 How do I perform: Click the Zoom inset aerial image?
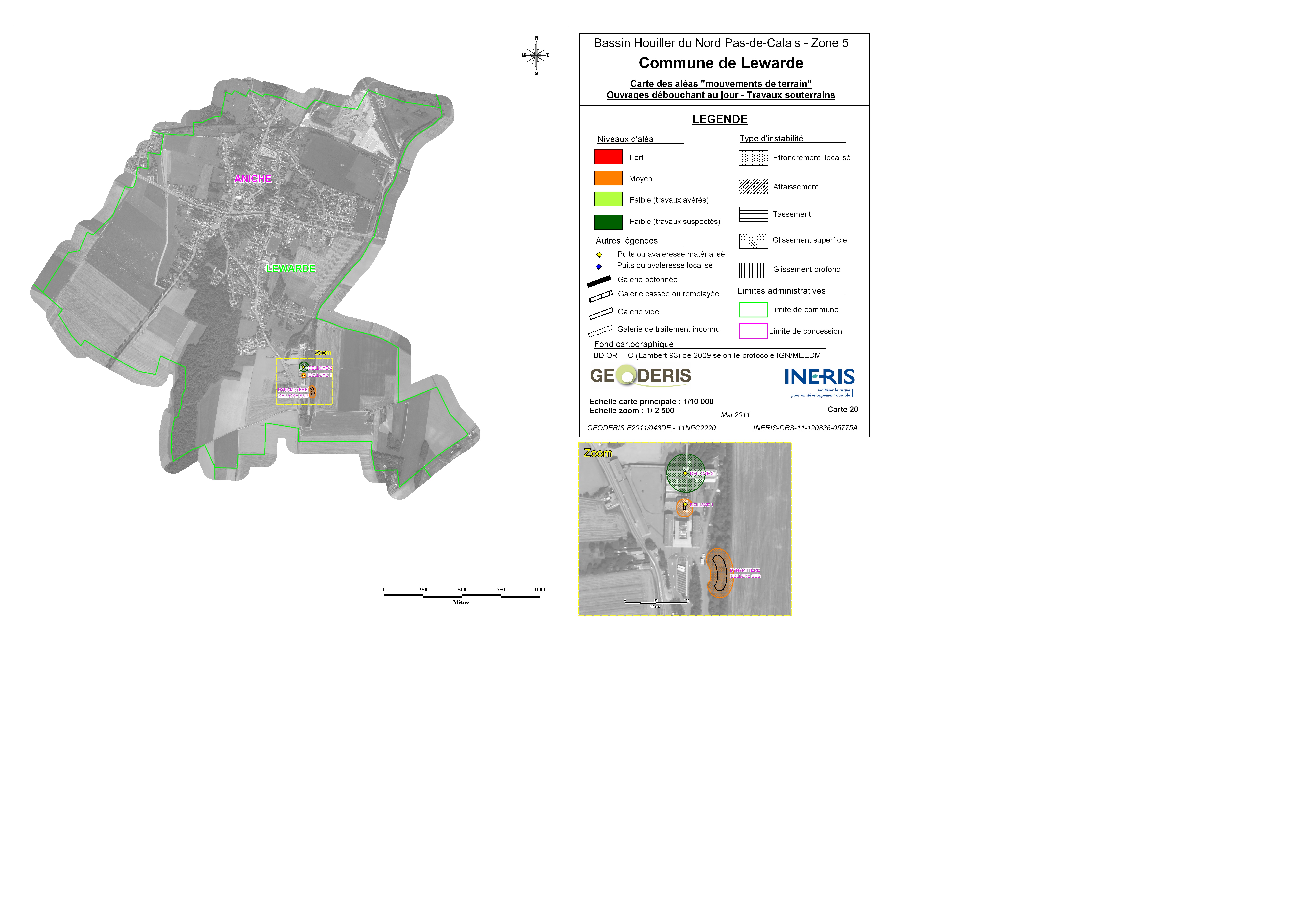[x=685, y=529]
